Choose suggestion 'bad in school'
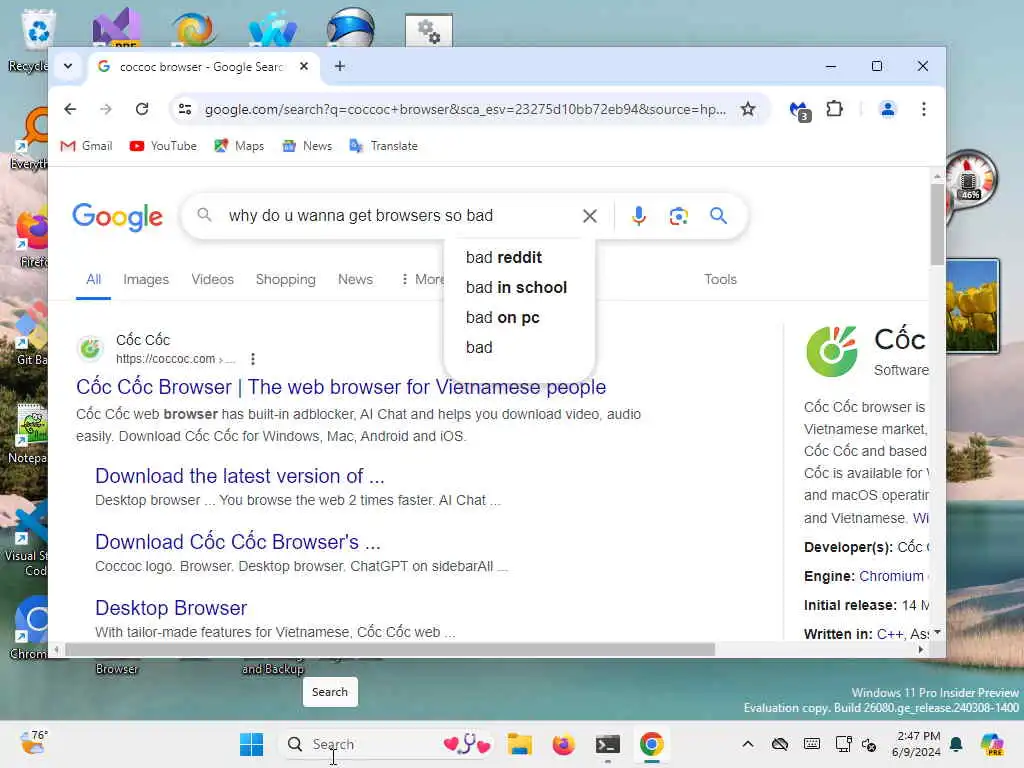This screenshot has width=1024, height=768. (x=519, y=287)
